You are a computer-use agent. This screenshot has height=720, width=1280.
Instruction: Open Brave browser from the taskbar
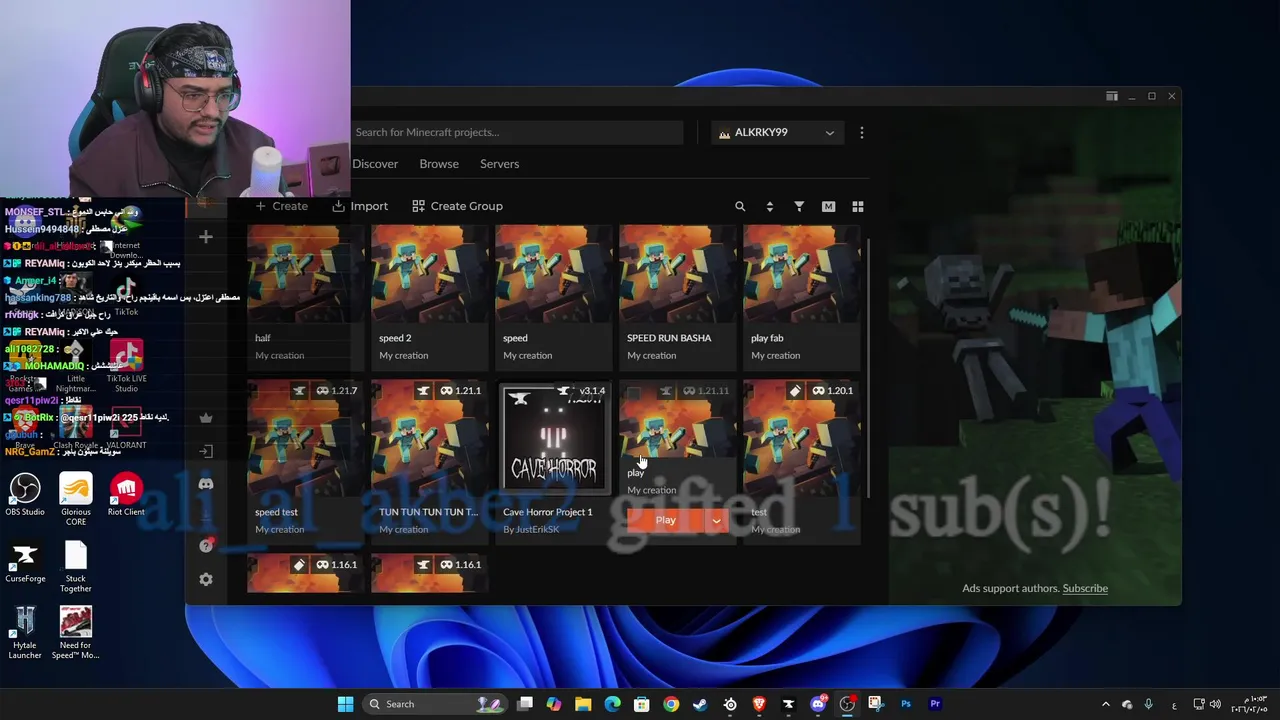pyautogui.click(x=759, y=704)
